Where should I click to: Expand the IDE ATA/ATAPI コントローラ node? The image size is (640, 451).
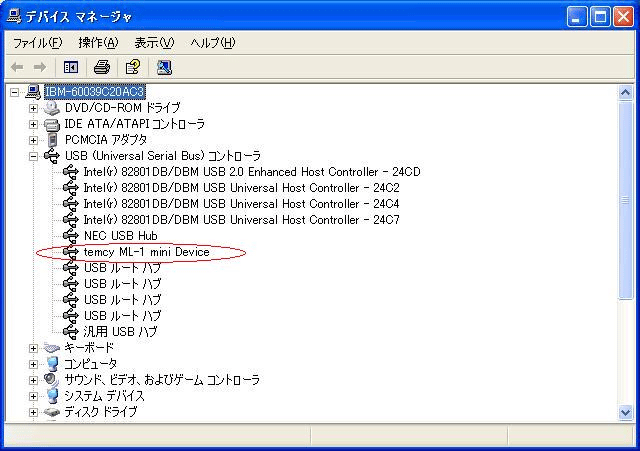pyautogui.click(x=33, y=124)
